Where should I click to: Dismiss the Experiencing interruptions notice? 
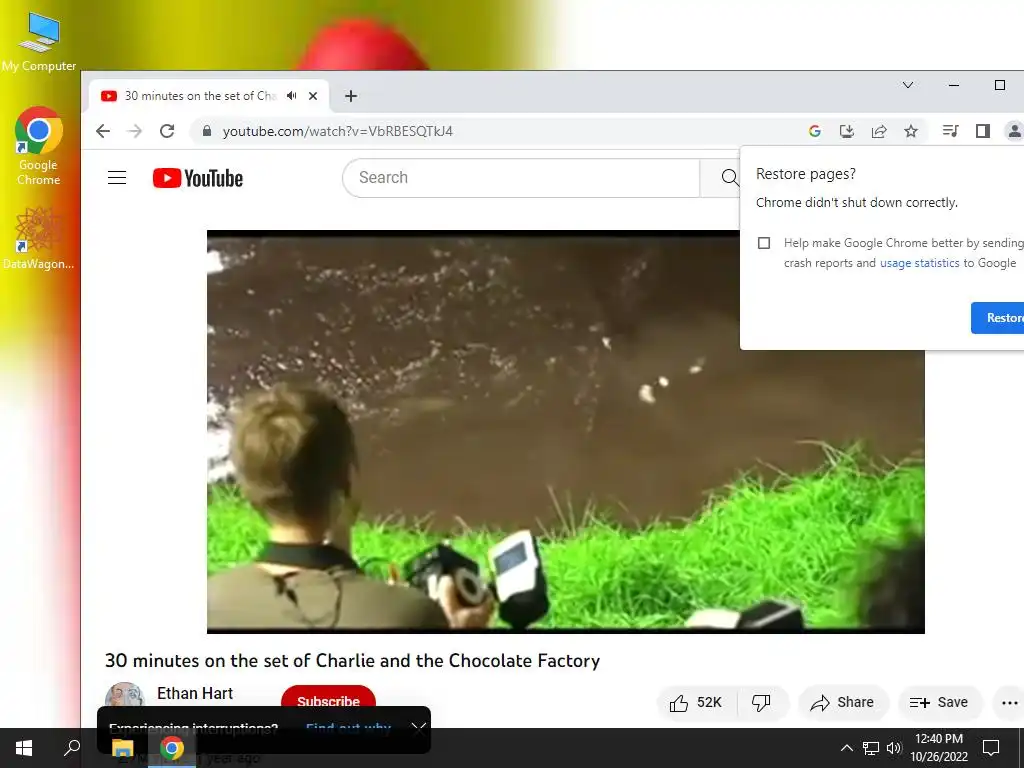[x=419, y=729]
